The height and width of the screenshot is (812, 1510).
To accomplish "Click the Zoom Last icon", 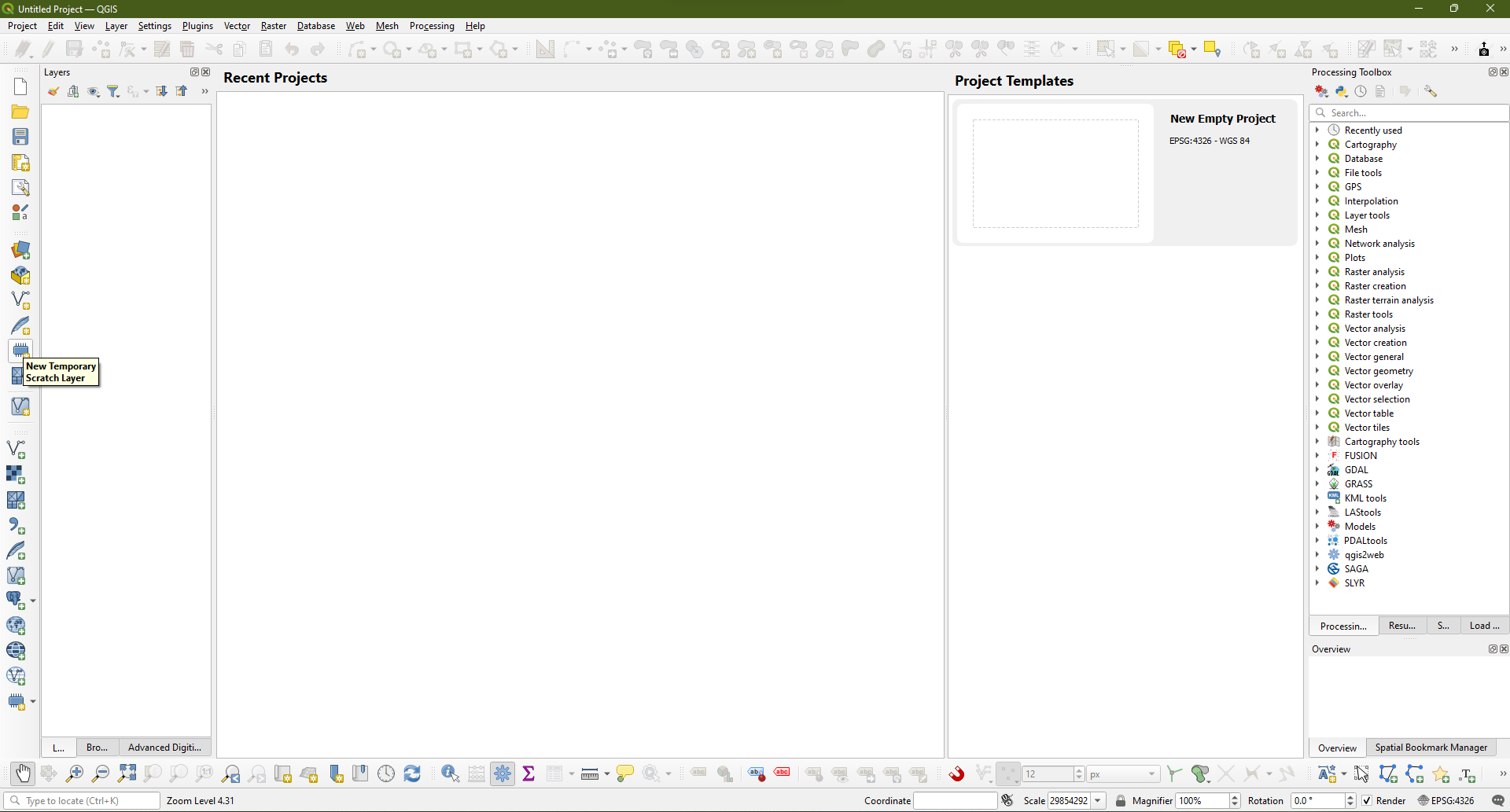I will click(x=231, y=773).
